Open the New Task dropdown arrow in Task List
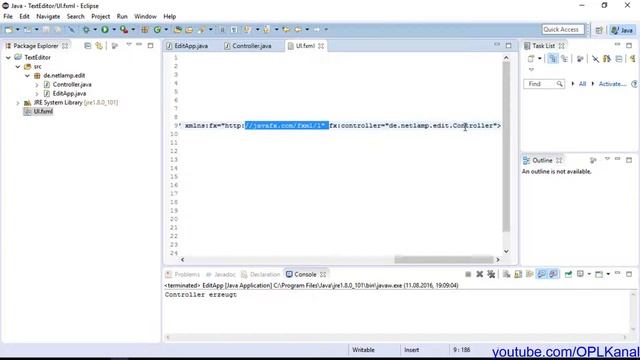The image size is (640, 360). pos(540,59)
